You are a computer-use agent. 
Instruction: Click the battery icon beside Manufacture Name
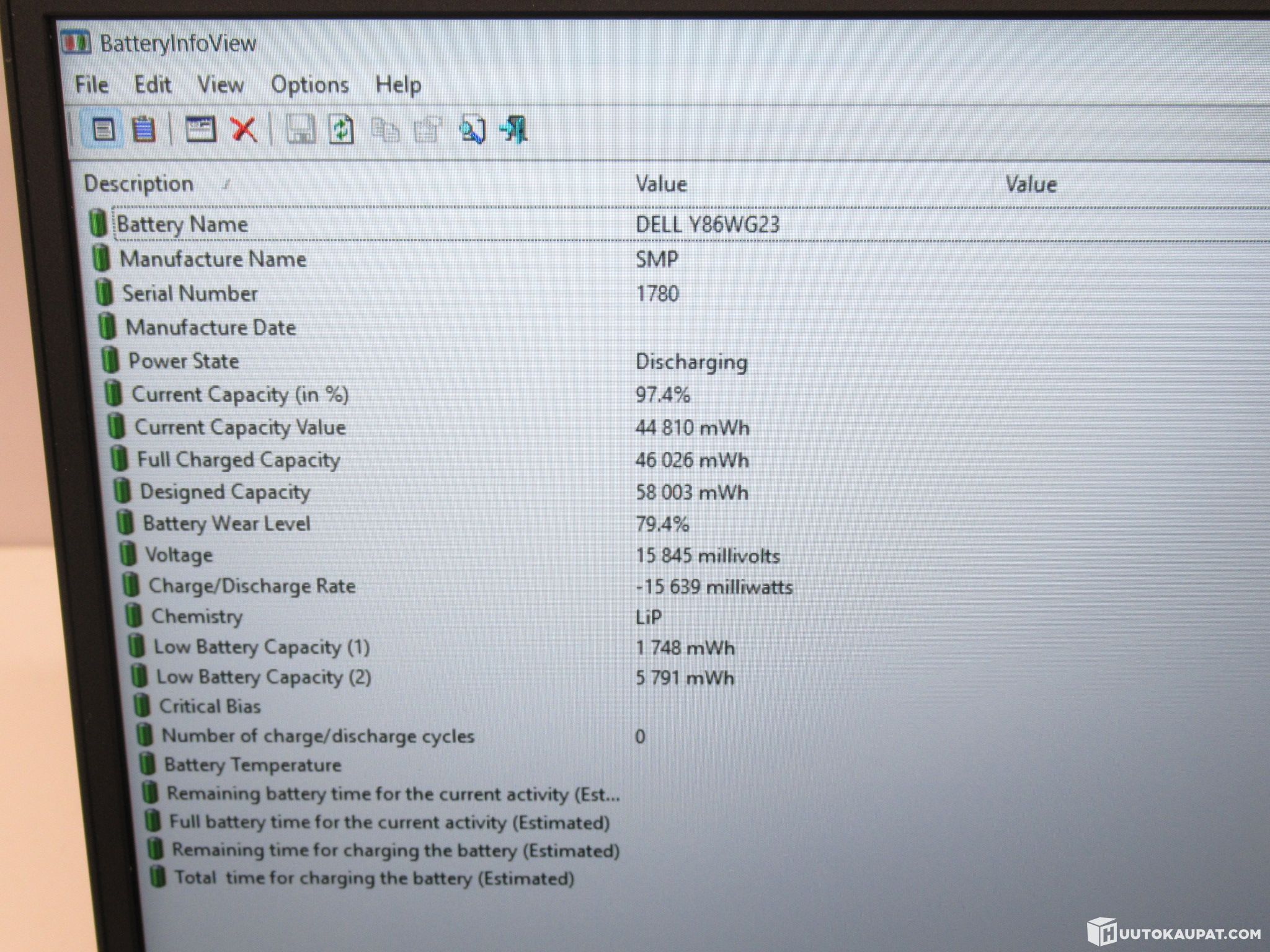click(101, 257)
